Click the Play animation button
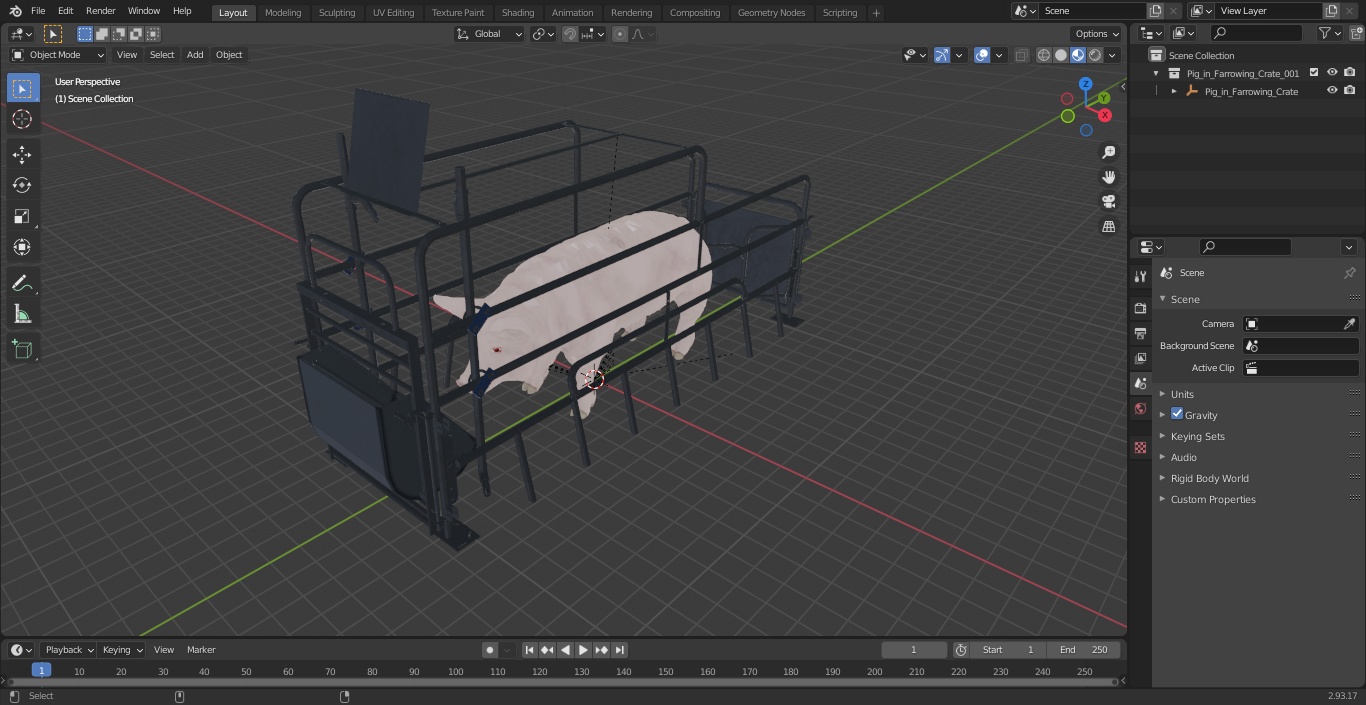Viewport: 1366px width, 705px height. pyautogui.click(x=583, y=650)
